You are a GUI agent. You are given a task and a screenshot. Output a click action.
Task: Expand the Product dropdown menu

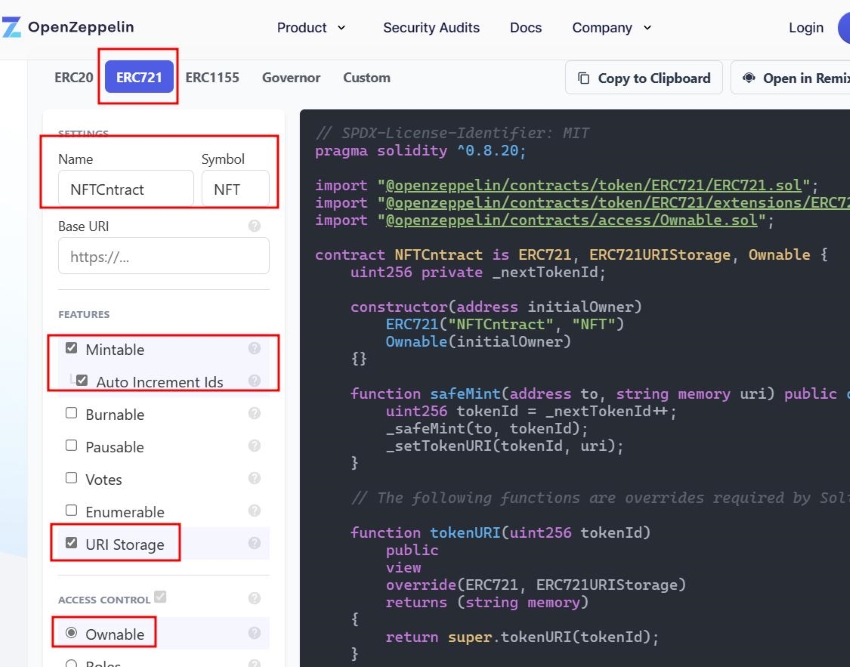[x=311, y=28]
